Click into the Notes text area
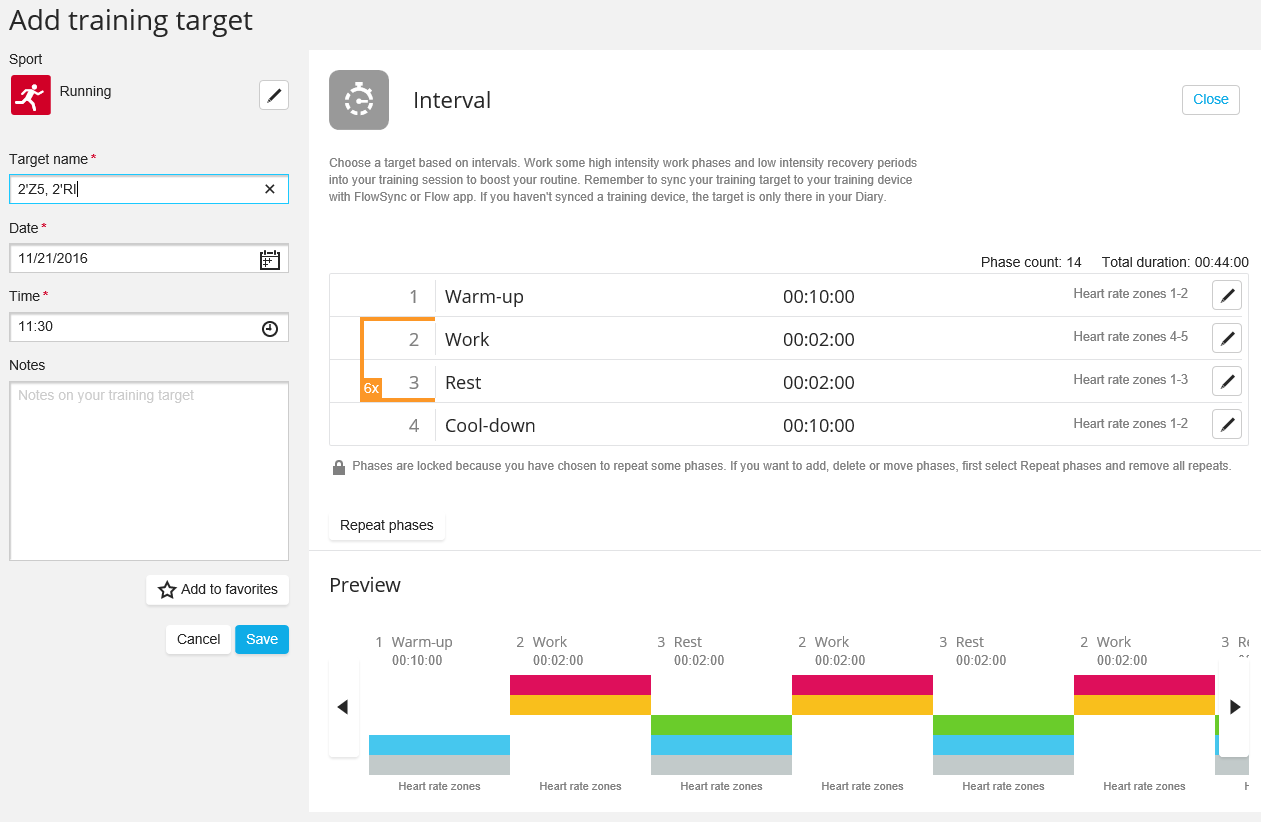The height and width of the screenshot is (822, 1261). pyautogui.click(x=149, y=471)
